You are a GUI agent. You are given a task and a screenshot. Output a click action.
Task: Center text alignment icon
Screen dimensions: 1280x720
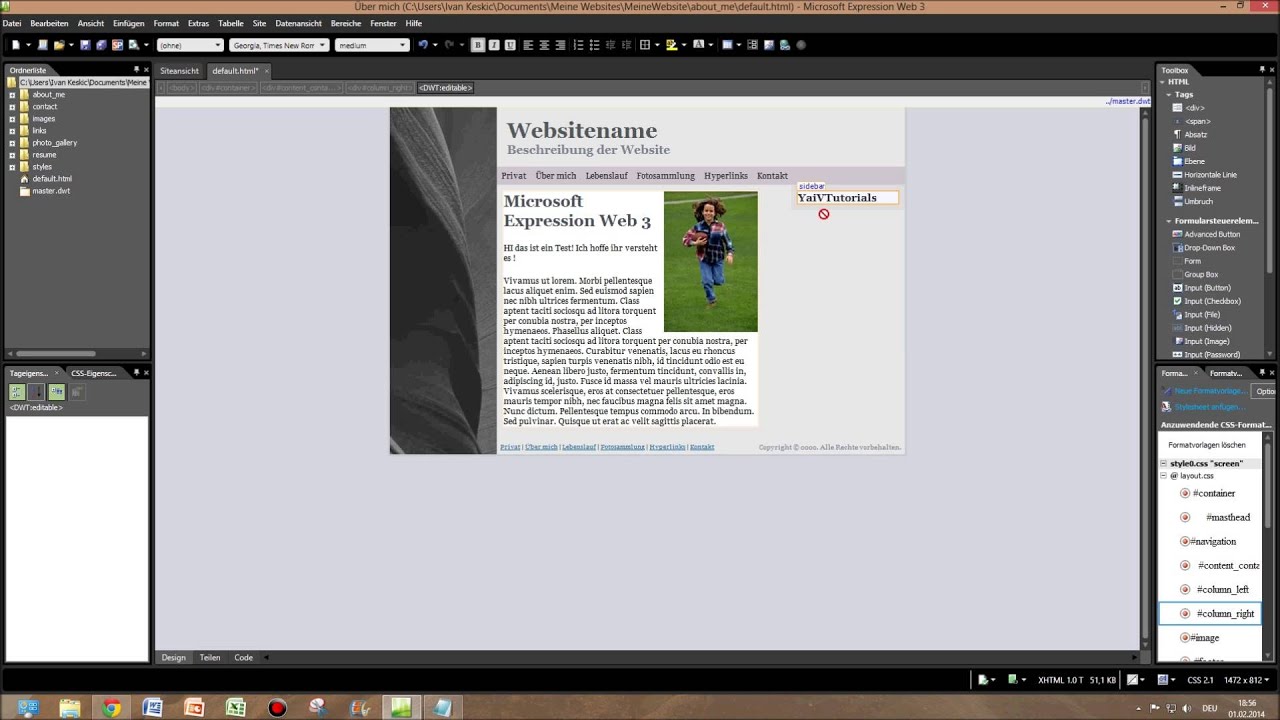544,45
